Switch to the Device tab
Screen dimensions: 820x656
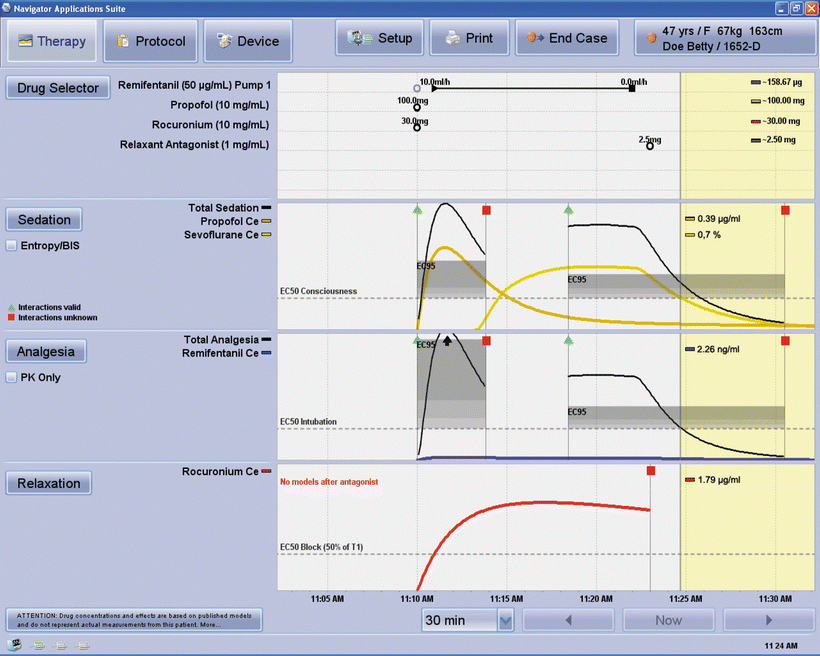[248, 42]
